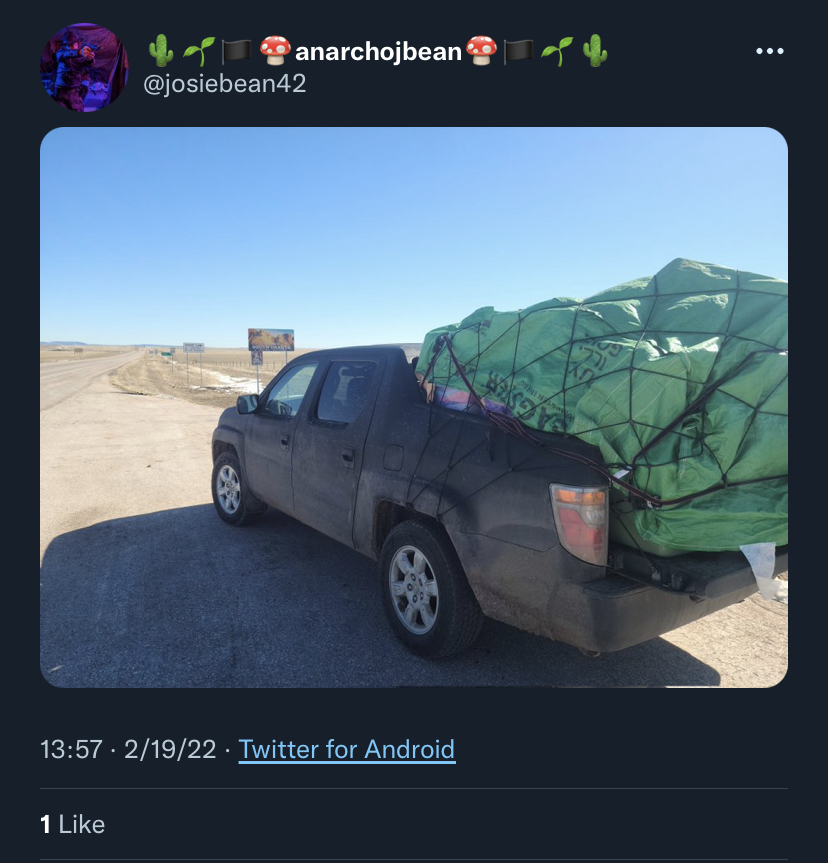Open the anarchojbean display name
828x863 pixels.
[x=378, y=52]
